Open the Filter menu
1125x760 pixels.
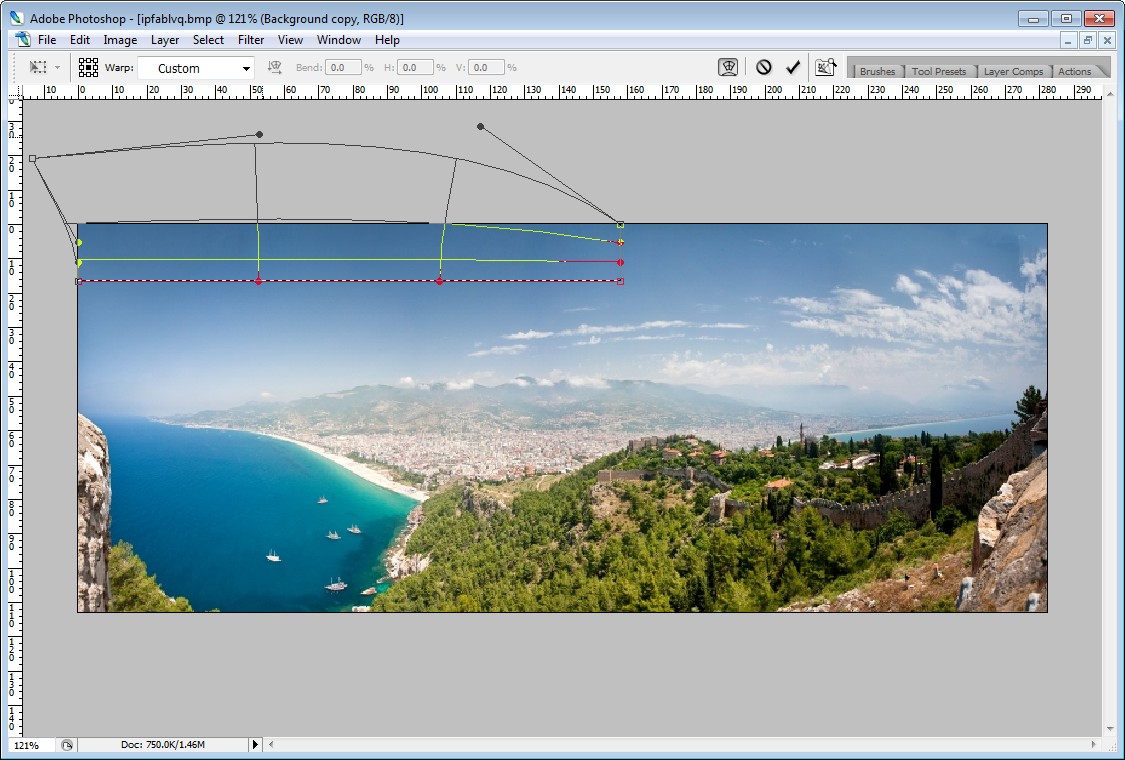pyautogui.click(x=251, y=40)
